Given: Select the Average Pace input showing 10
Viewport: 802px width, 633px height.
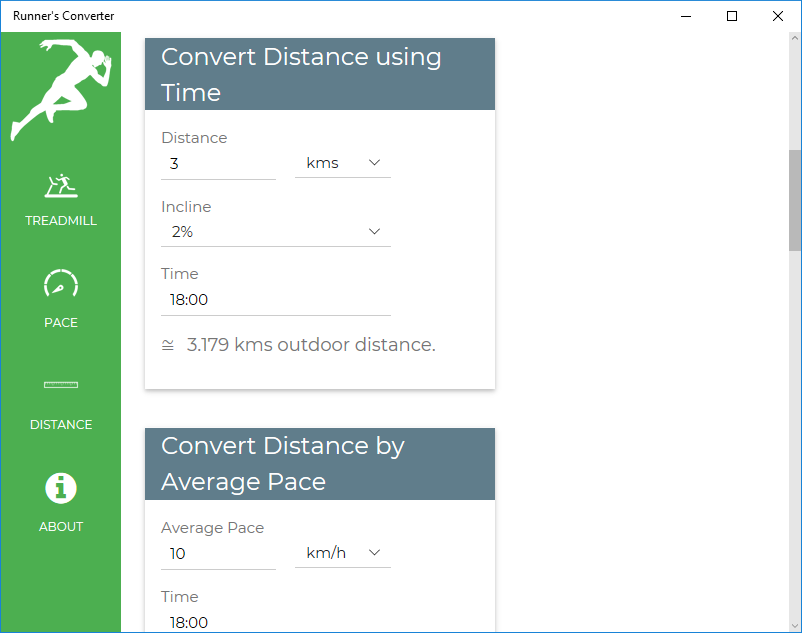Looking at the screenshot, I should [218, 553].
